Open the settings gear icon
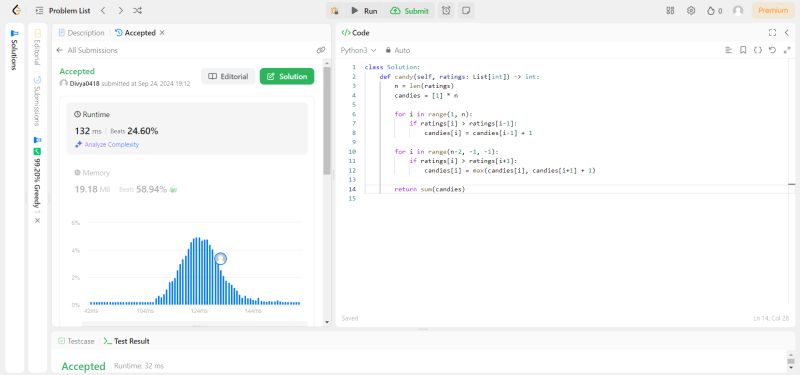This screenshot has height=375, width=800. click(x=691, y=10)
